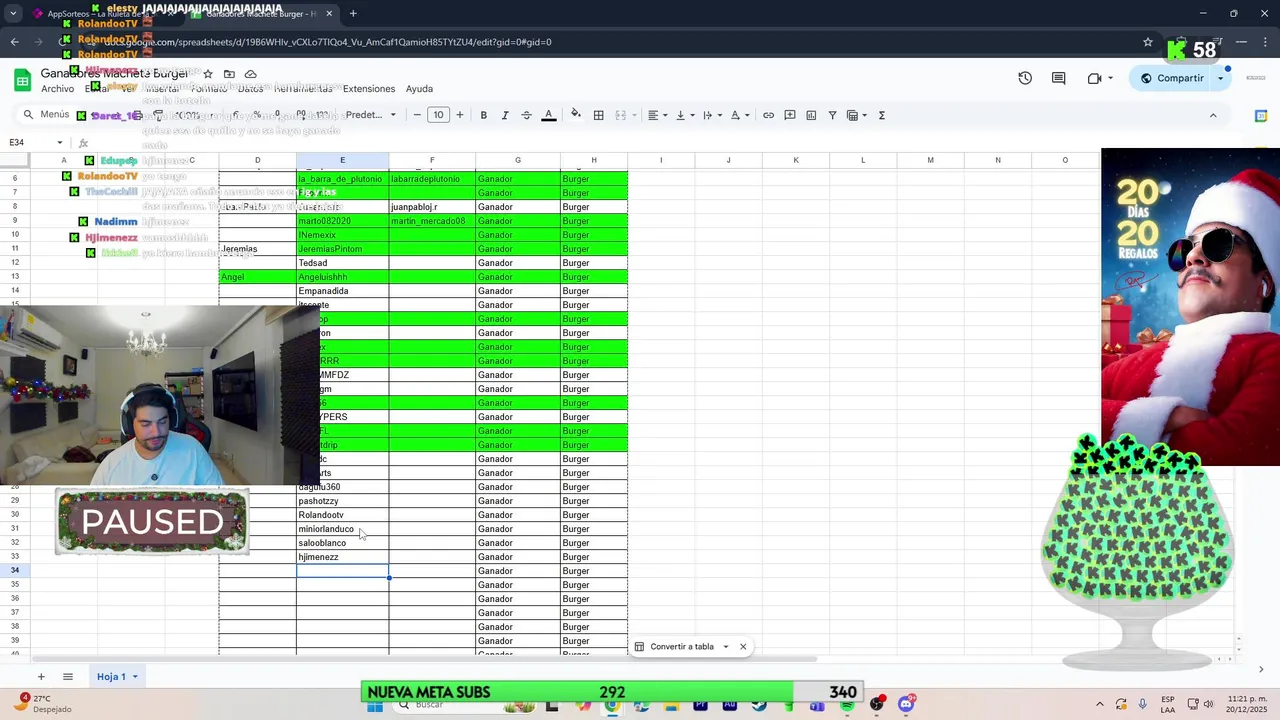Toggle bold formatting
The width and height of the screenshot is (1280, 720).
click(x=483, y=115)
